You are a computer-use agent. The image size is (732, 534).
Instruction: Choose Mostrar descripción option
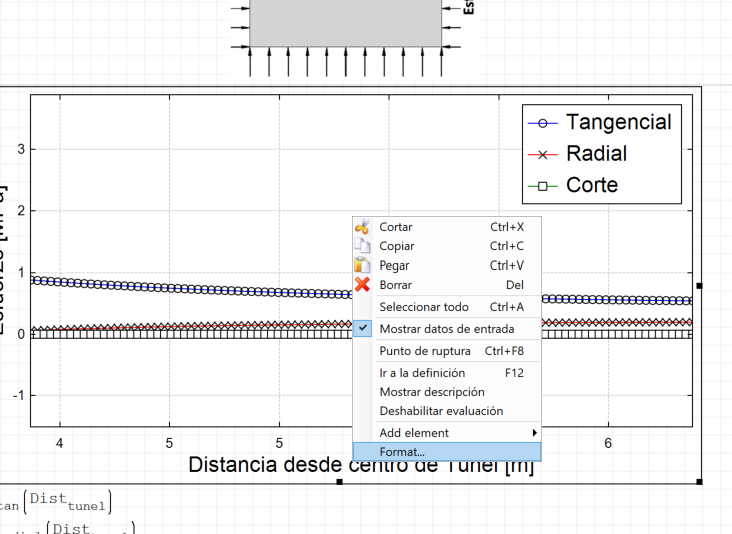[x=432, y=392]
